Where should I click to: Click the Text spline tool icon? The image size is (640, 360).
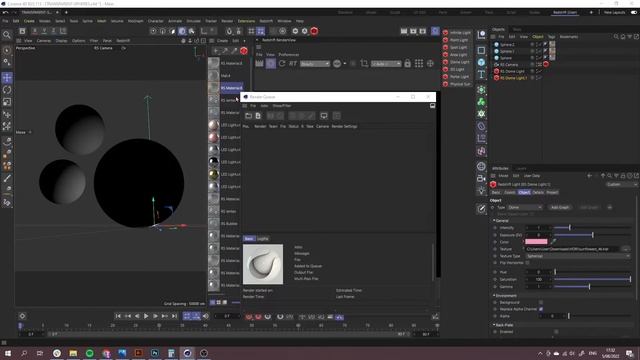click(481, 74)
